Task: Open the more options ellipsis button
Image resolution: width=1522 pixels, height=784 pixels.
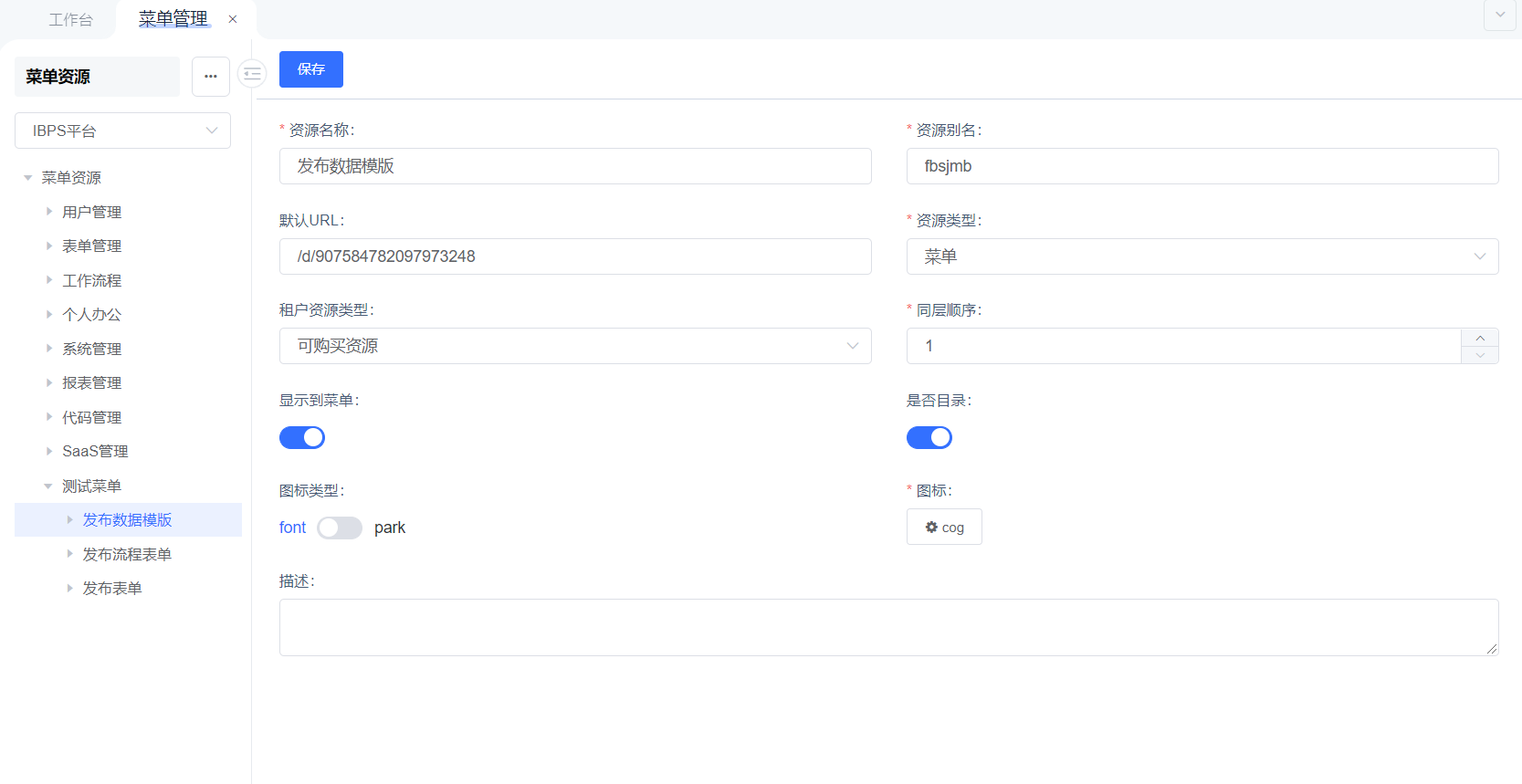Action: coord(211,77)
